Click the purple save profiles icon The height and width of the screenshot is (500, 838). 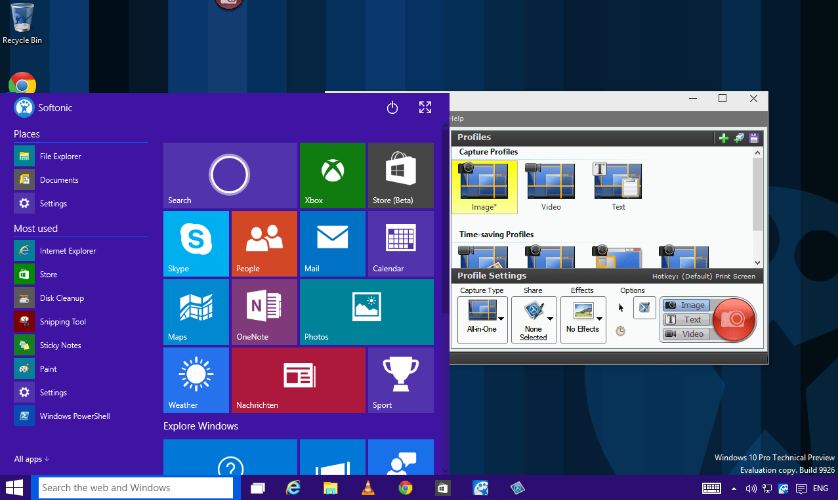click(754, 138)
